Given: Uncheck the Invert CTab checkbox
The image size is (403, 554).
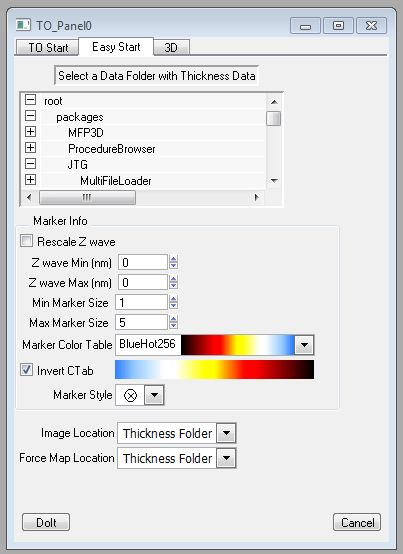Looking at the screenshot, I should tap(26, 370).
